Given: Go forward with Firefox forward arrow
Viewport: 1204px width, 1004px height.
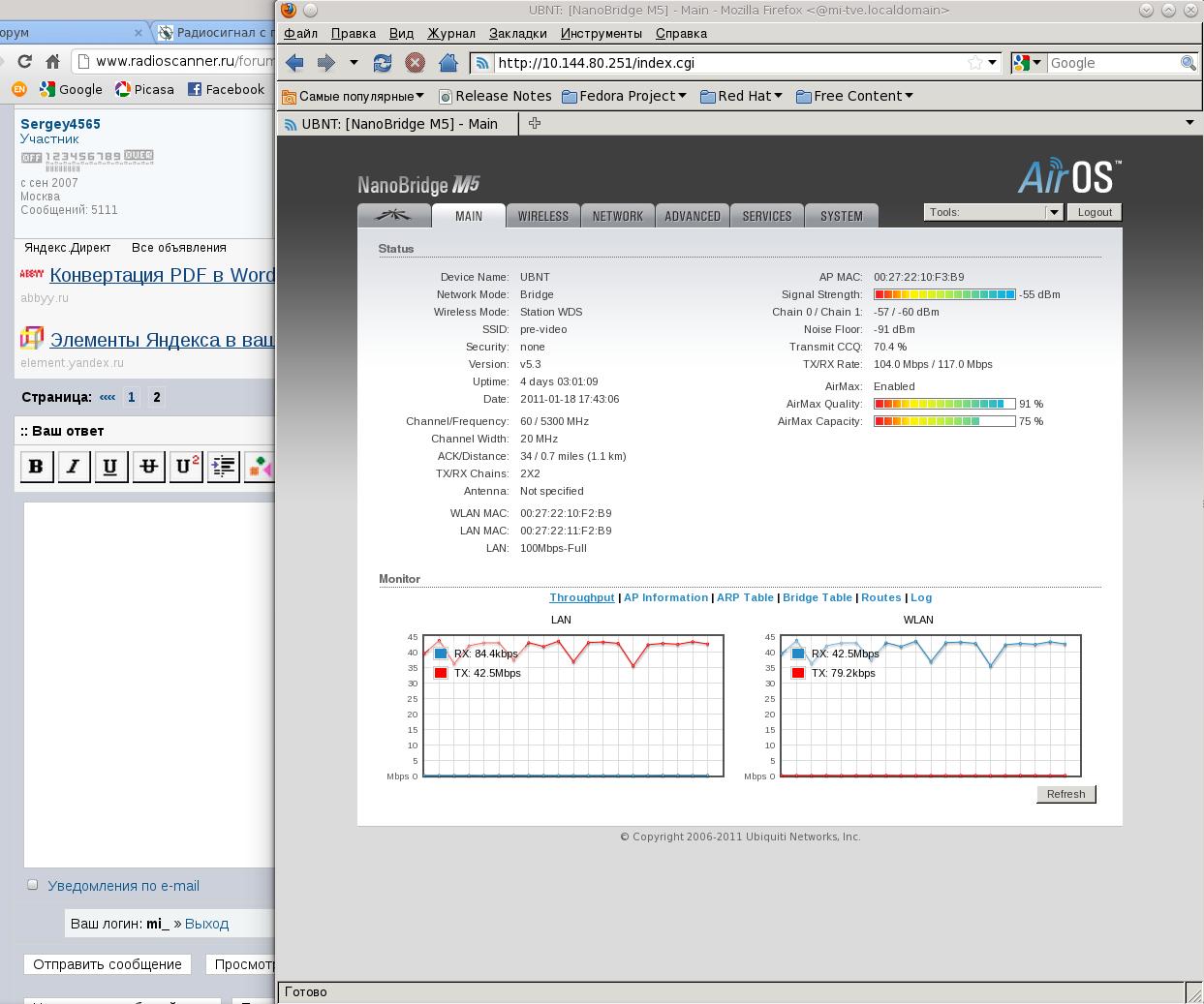Looking at the screenshot, I should 326,63.
